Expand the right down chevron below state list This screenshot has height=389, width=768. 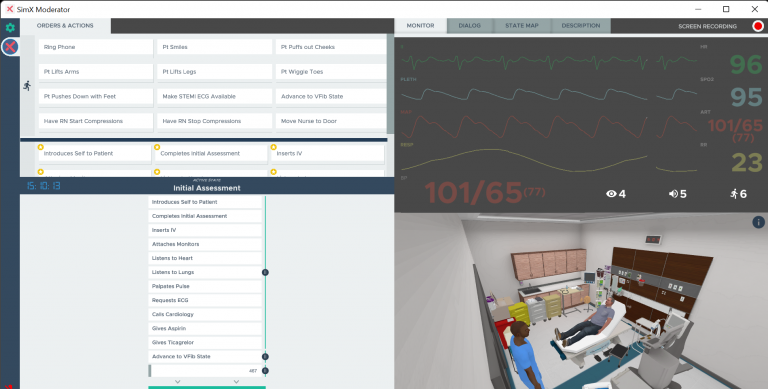tap(236, 381)
